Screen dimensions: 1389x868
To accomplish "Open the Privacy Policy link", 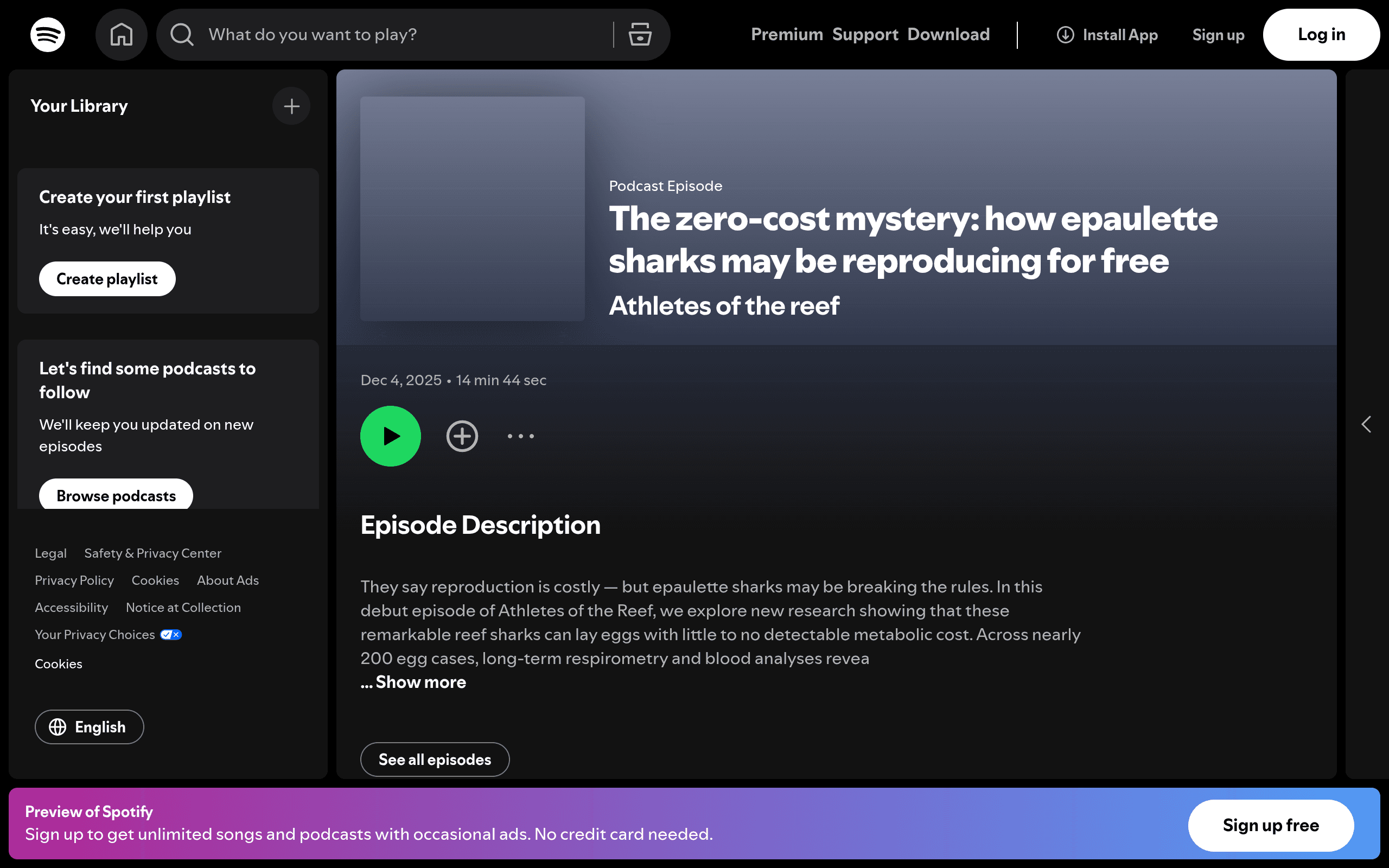I will 75,580.
